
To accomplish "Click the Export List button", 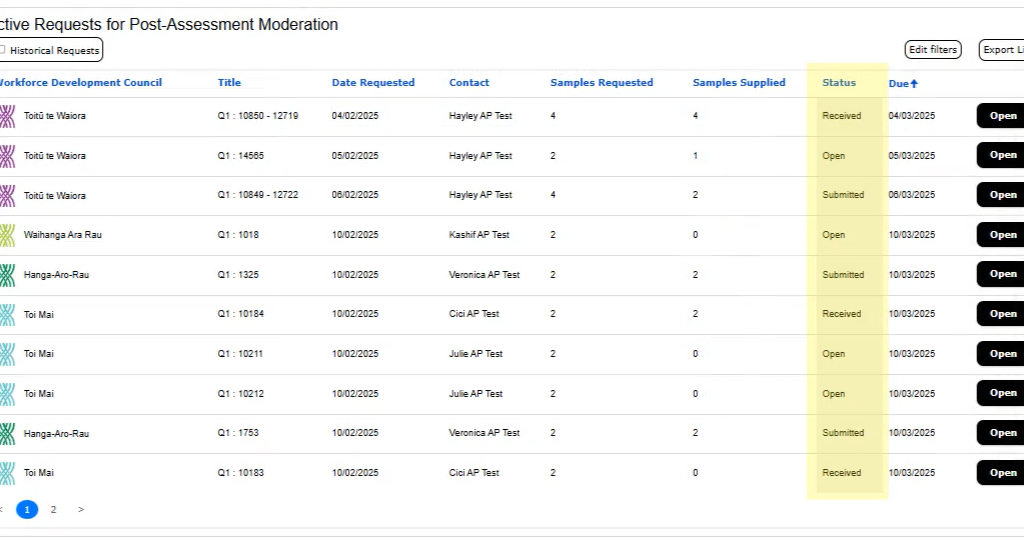I will (x=1002, y=50).
